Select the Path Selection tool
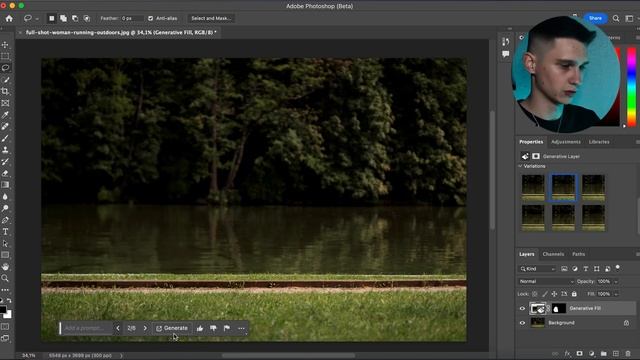This screenshot has height=360, width=640. click(x=5, y=244)
